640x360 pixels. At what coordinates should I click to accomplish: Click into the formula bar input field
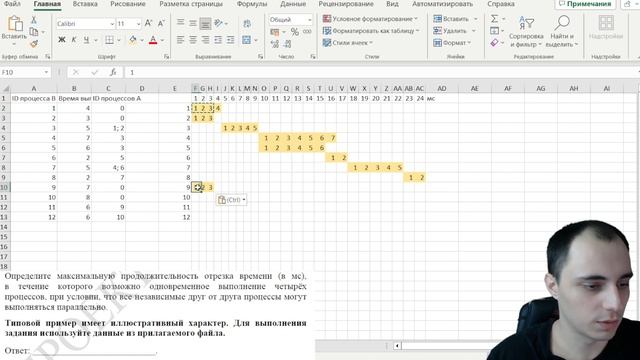(x=381, y=72)
